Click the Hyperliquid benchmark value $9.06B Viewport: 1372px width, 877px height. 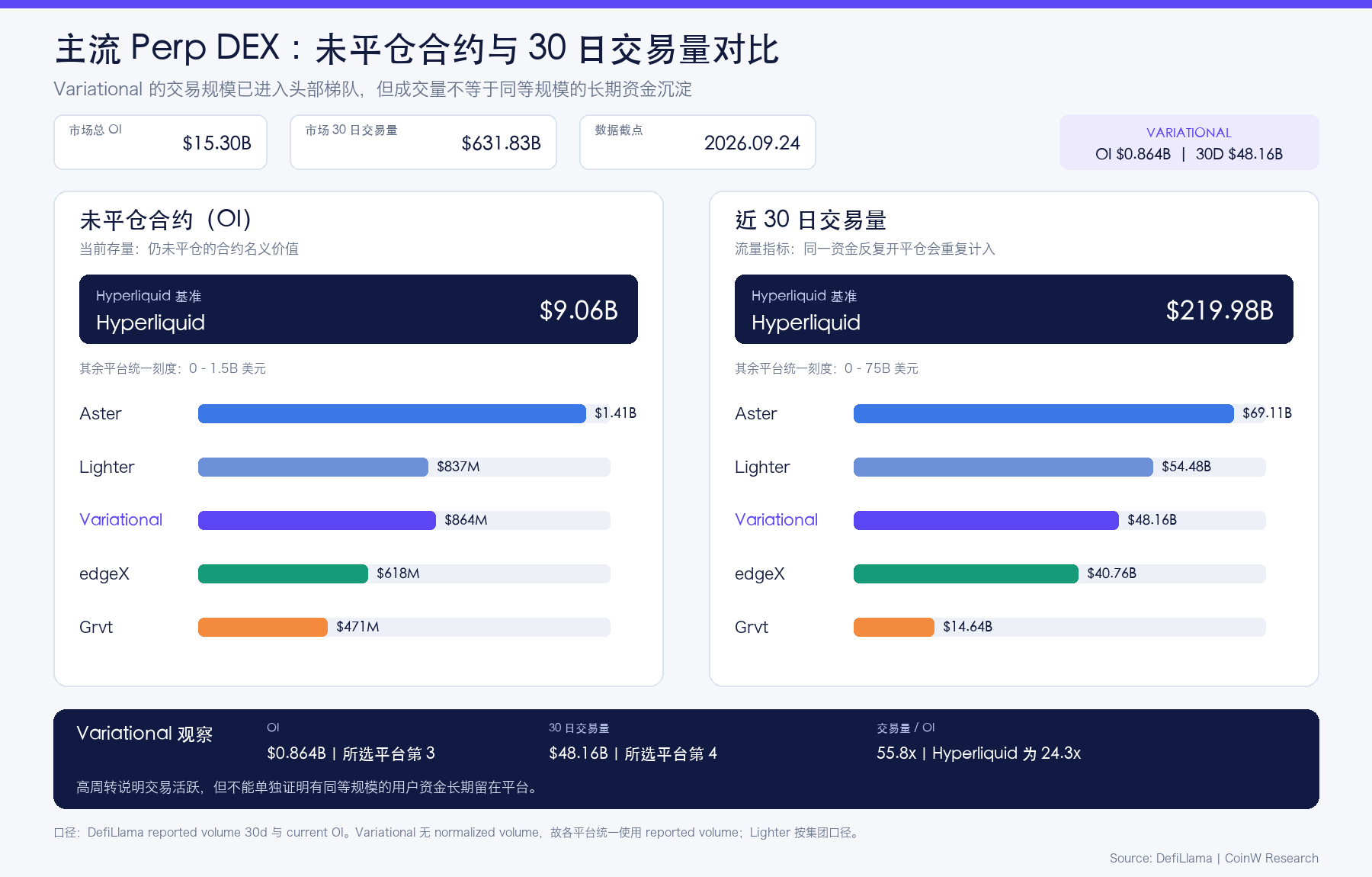[x=579, y=310]
